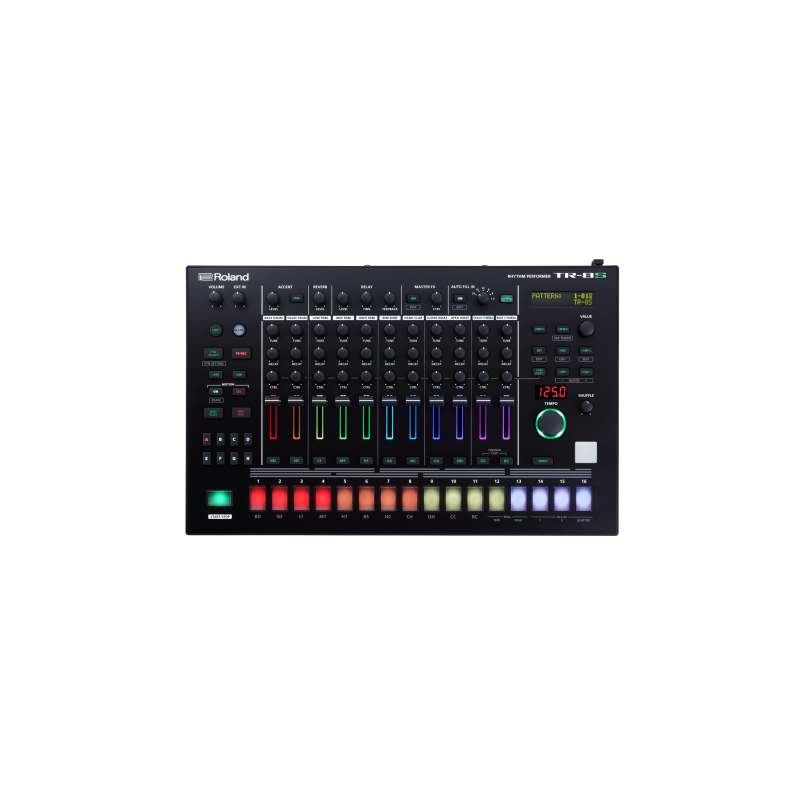Select variation C button
This screenshot has width=800, height=800.
[234, 439]
